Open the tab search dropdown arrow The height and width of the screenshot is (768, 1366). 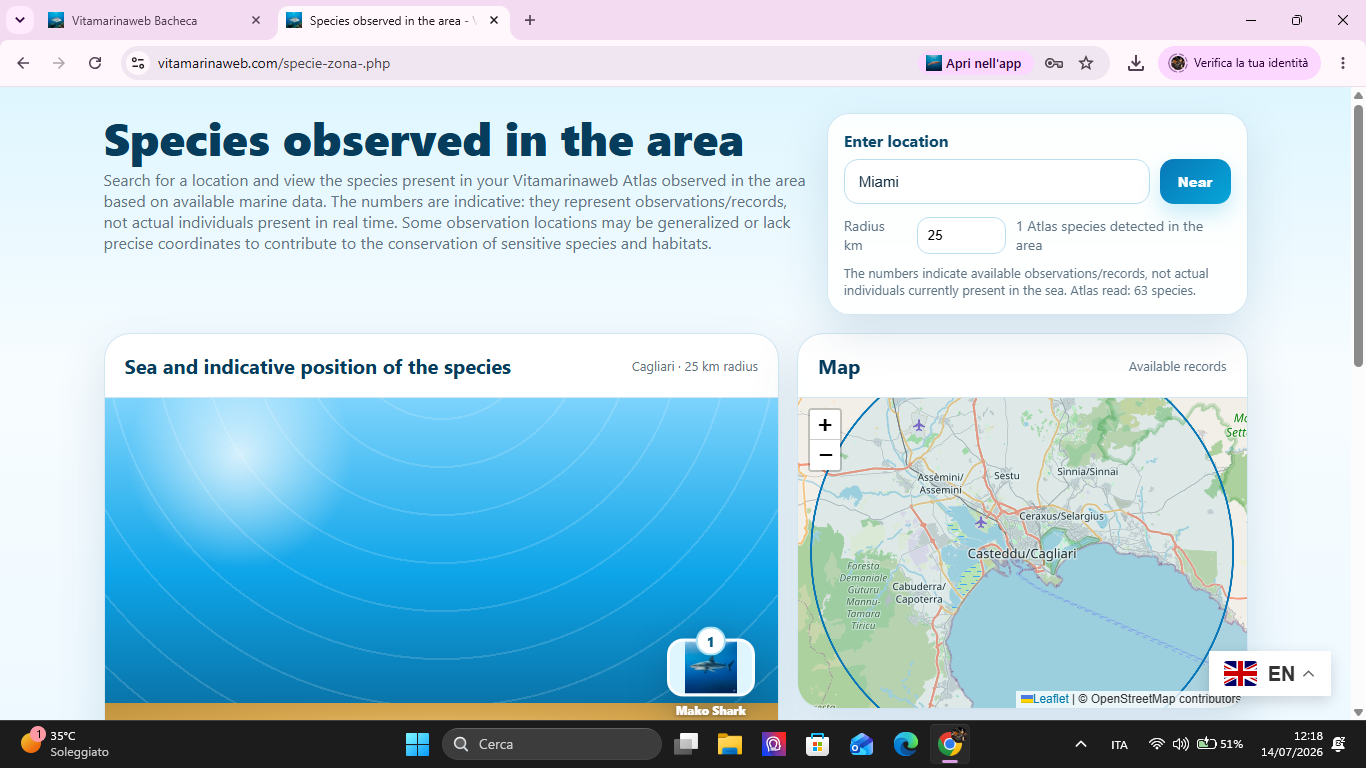click(x=20, y=20)
